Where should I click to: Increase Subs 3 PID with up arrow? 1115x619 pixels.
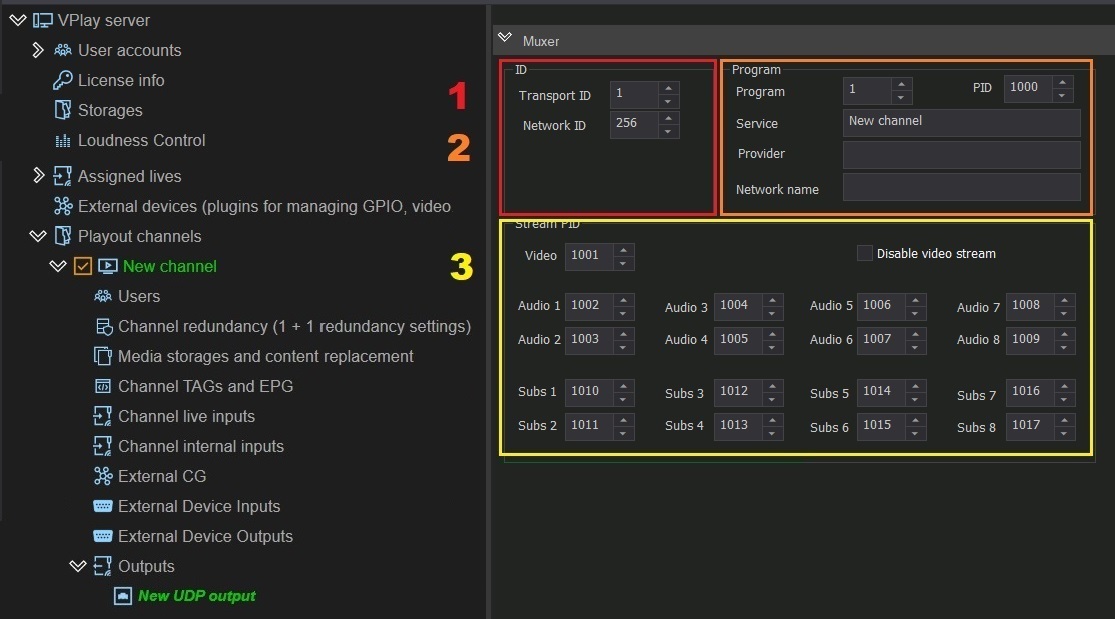tap(772, 386)
